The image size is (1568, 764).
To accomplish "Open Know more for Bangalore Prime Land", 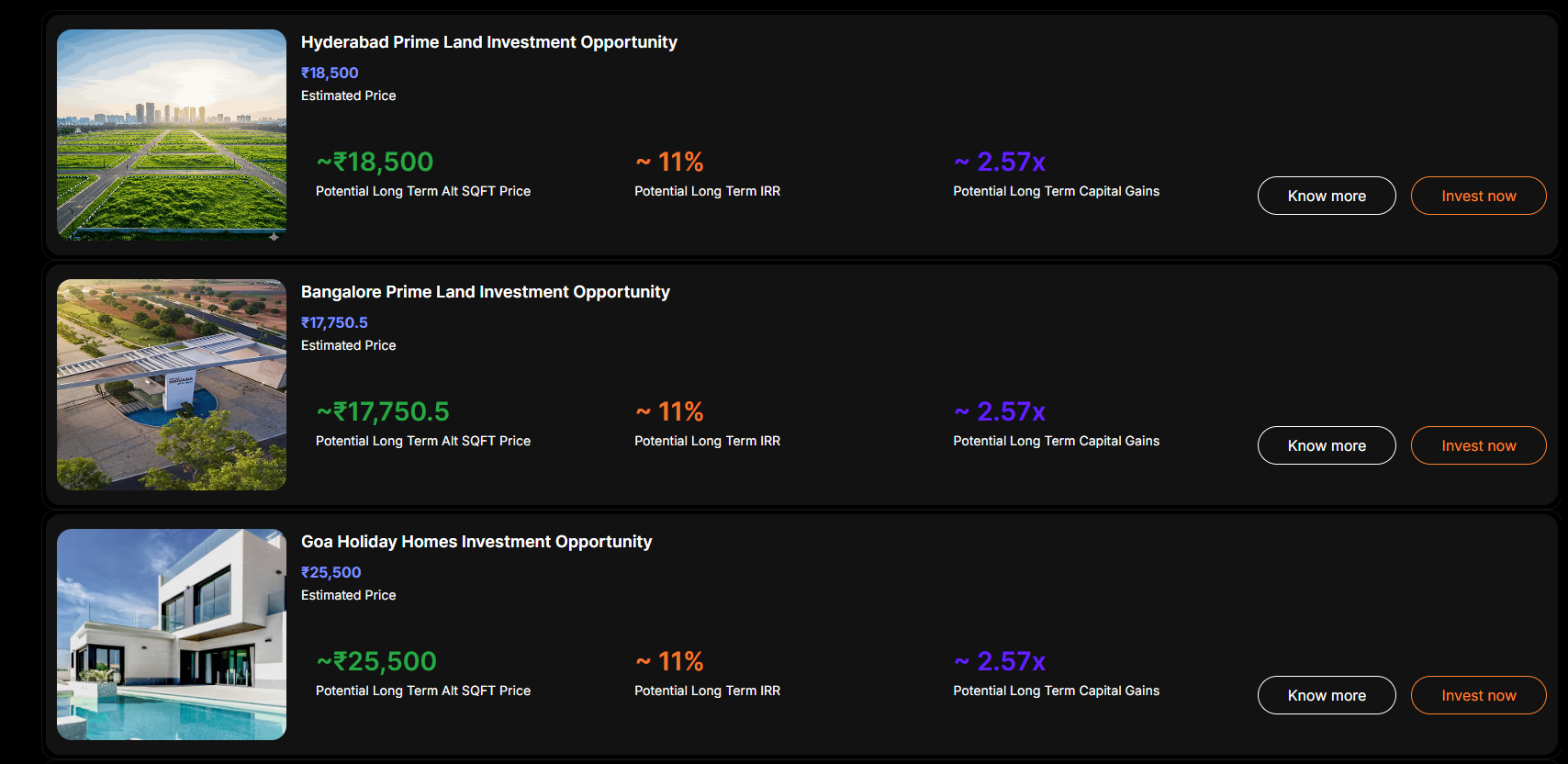I will (x=1327, y=445).
